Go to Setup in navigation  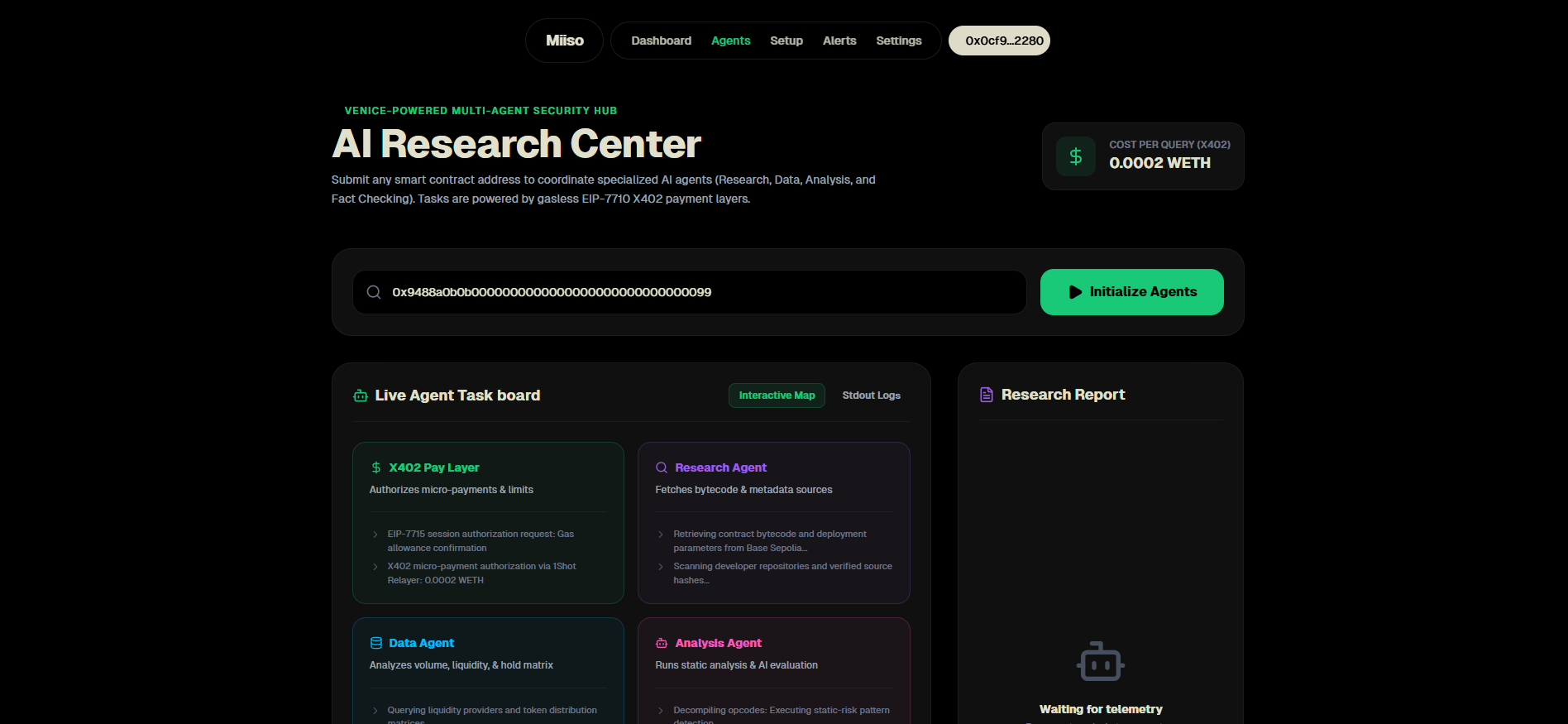(x=786, y=41)
